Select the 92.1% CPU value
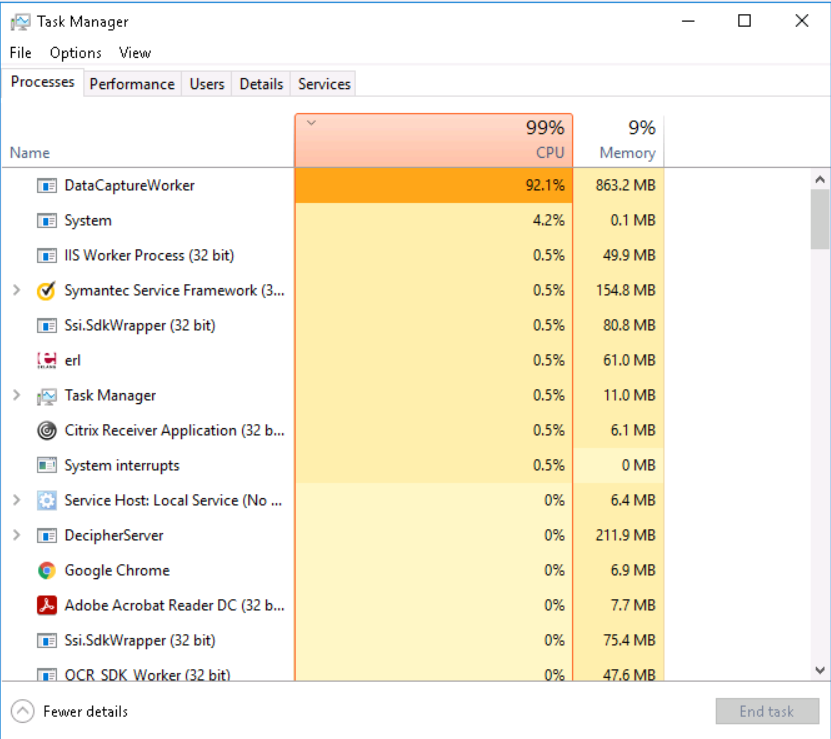This screenshot has width=831, height=739. 545,186
